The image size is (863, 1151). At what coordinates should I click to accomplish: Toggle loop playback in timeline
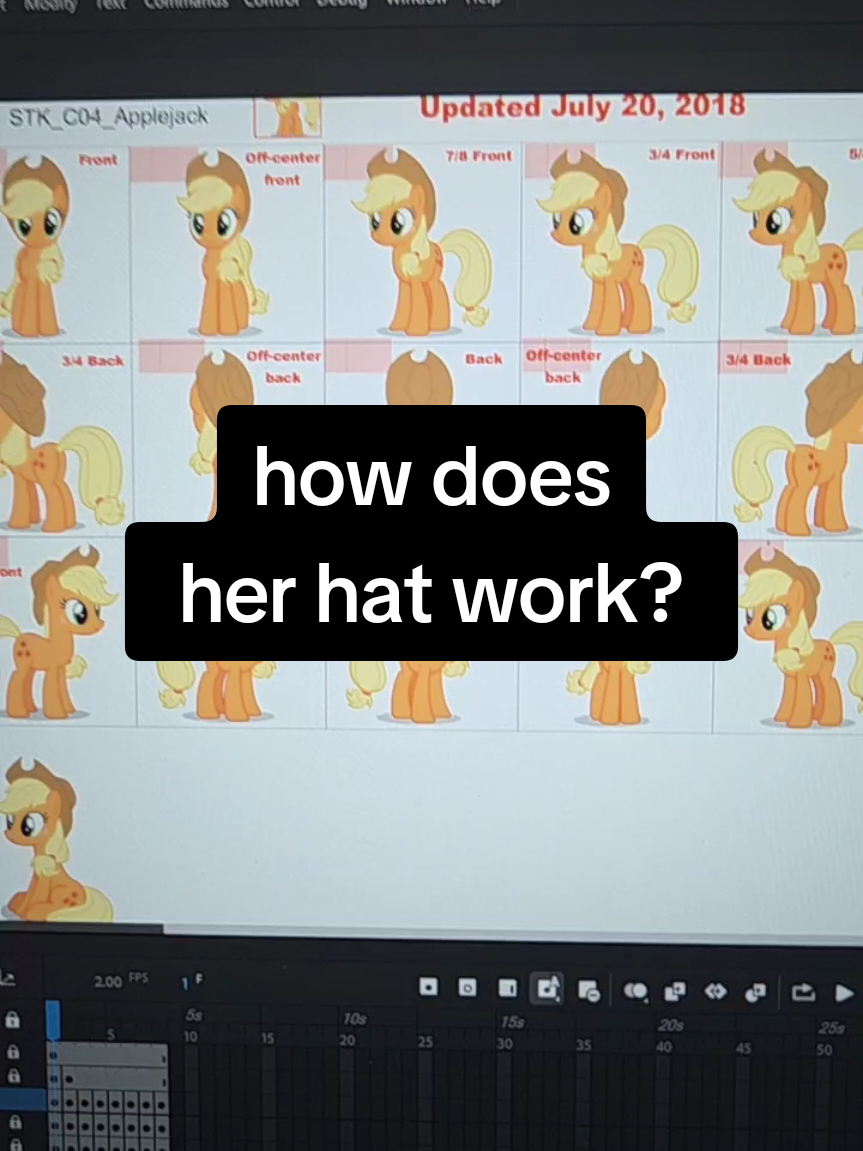804,992
